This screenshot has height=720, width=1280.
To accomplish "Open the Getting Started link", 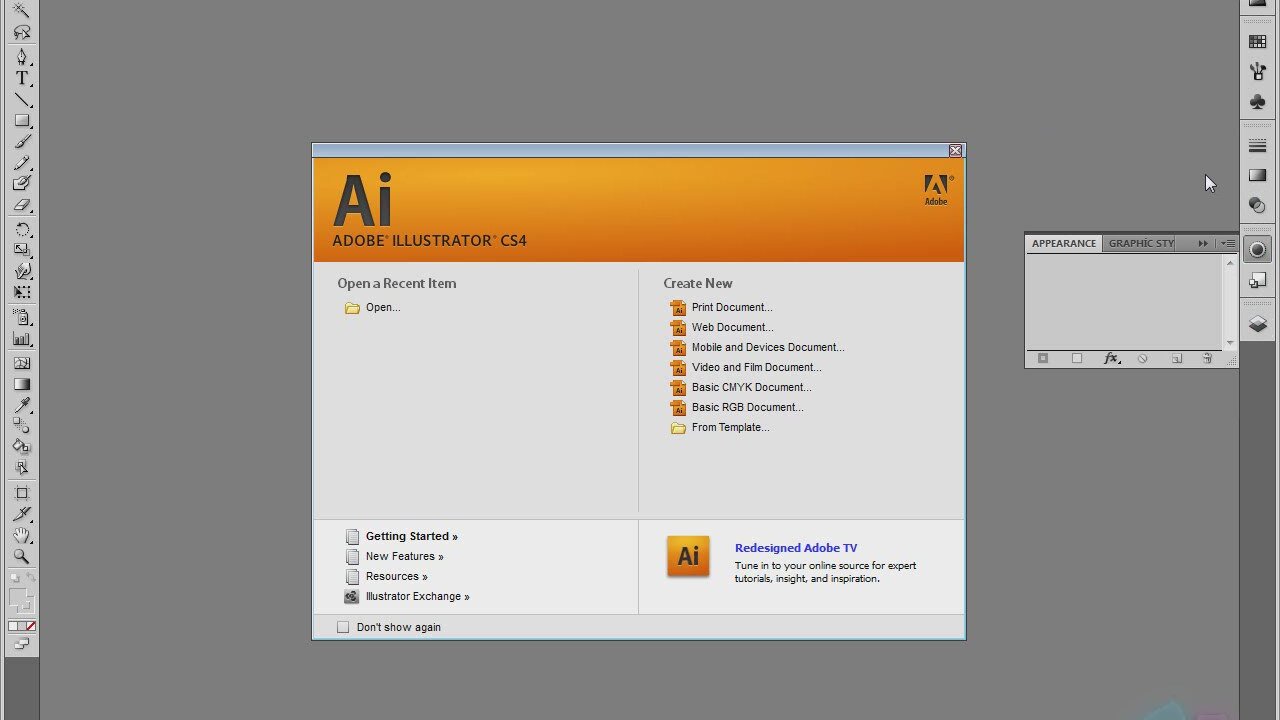I will pyautogui.click(x=401, y=536).
